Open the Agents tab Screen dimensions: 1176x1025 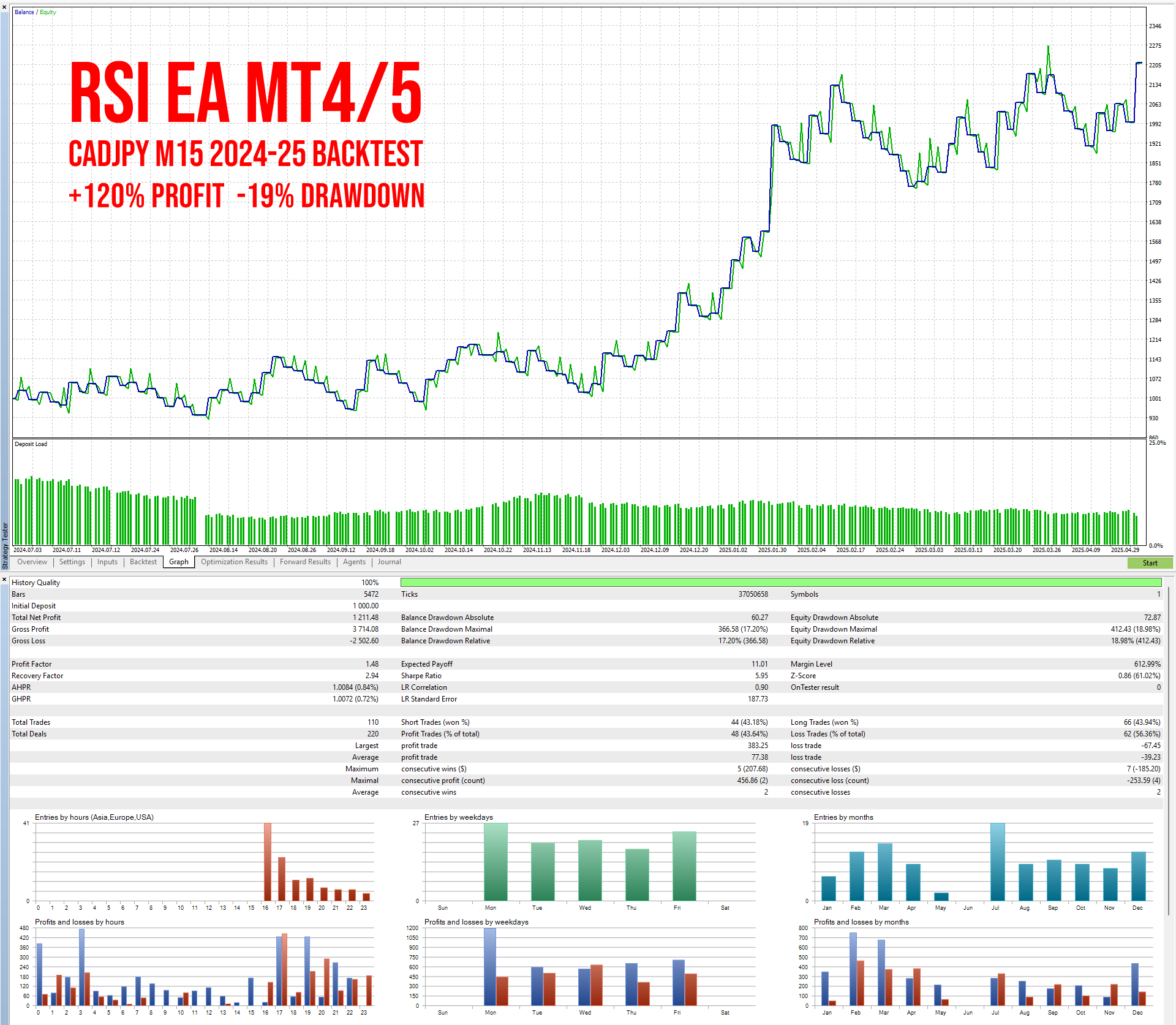354,562
